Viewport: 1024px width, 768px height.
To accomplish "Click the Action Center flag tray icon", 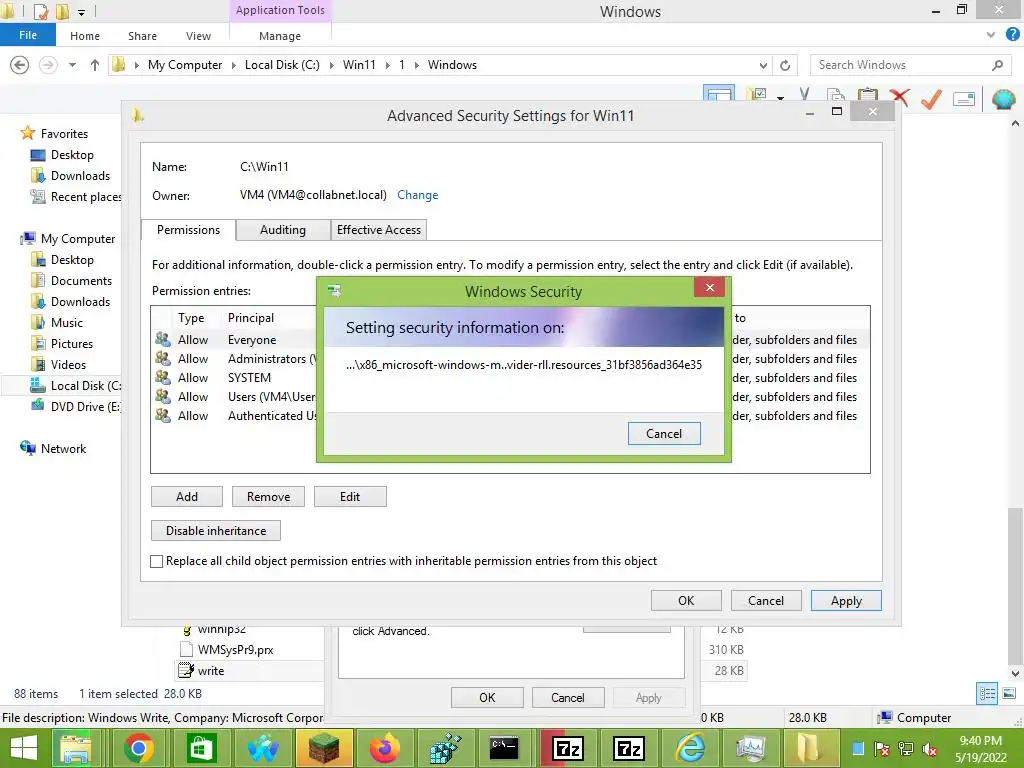I will 882,749.
